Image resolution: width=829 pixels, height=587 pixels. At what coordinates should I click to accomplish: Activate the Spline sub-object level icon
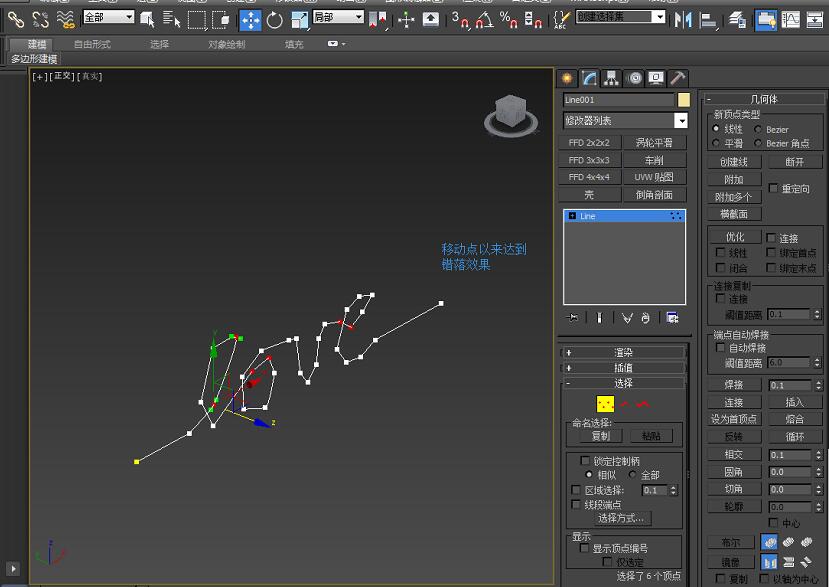click(x=643, y=404)
